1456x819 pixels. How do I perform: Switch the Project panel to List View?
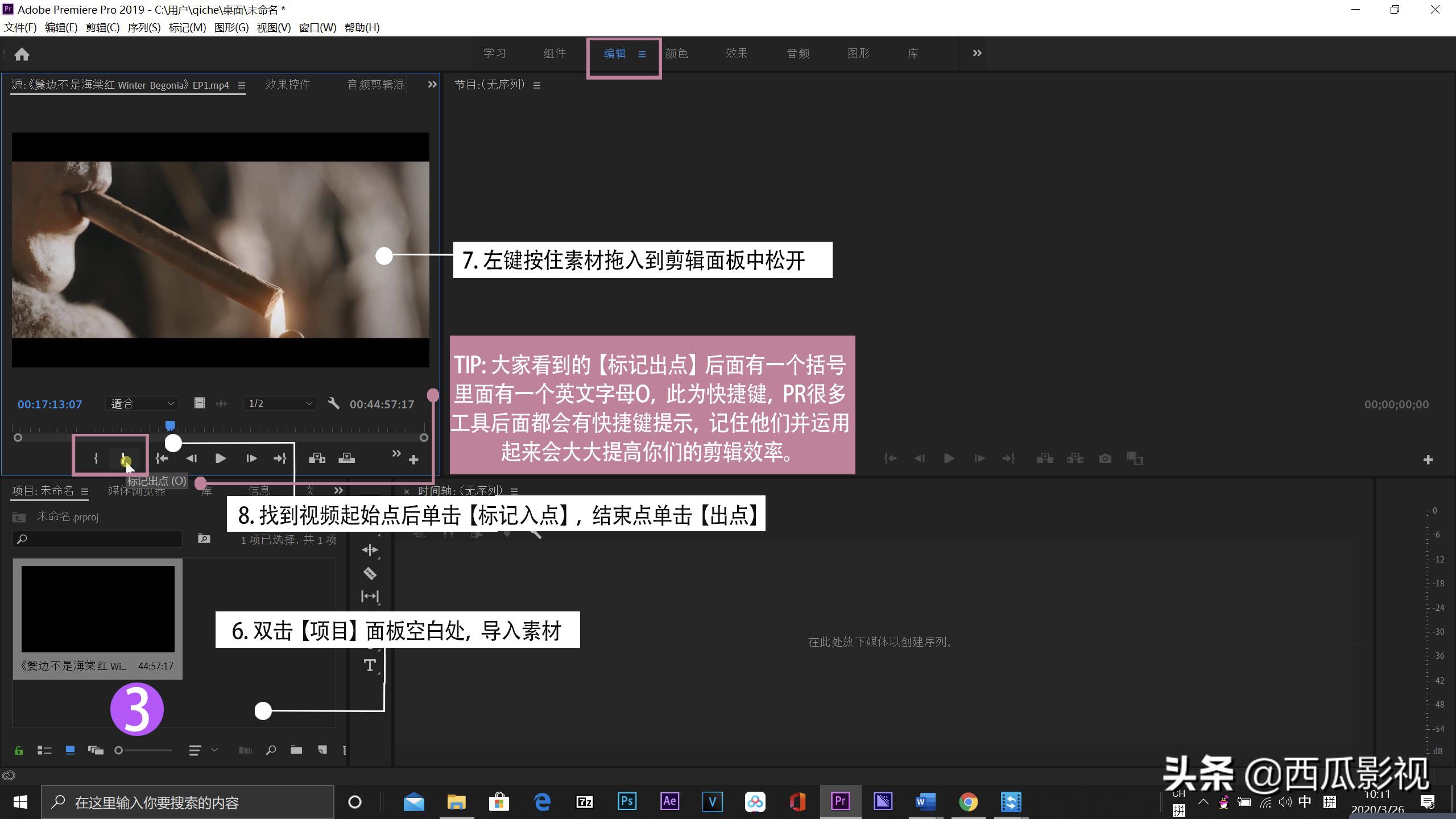pos(44,750)
